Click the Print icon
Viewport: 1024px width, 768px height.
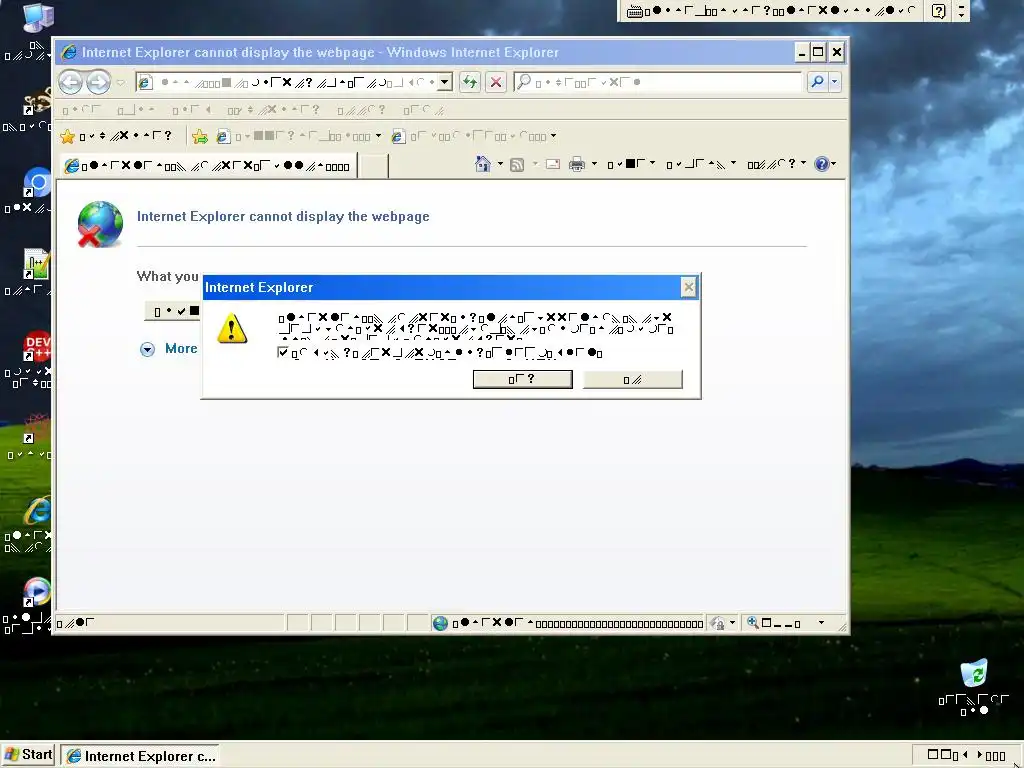pos(577,164)
